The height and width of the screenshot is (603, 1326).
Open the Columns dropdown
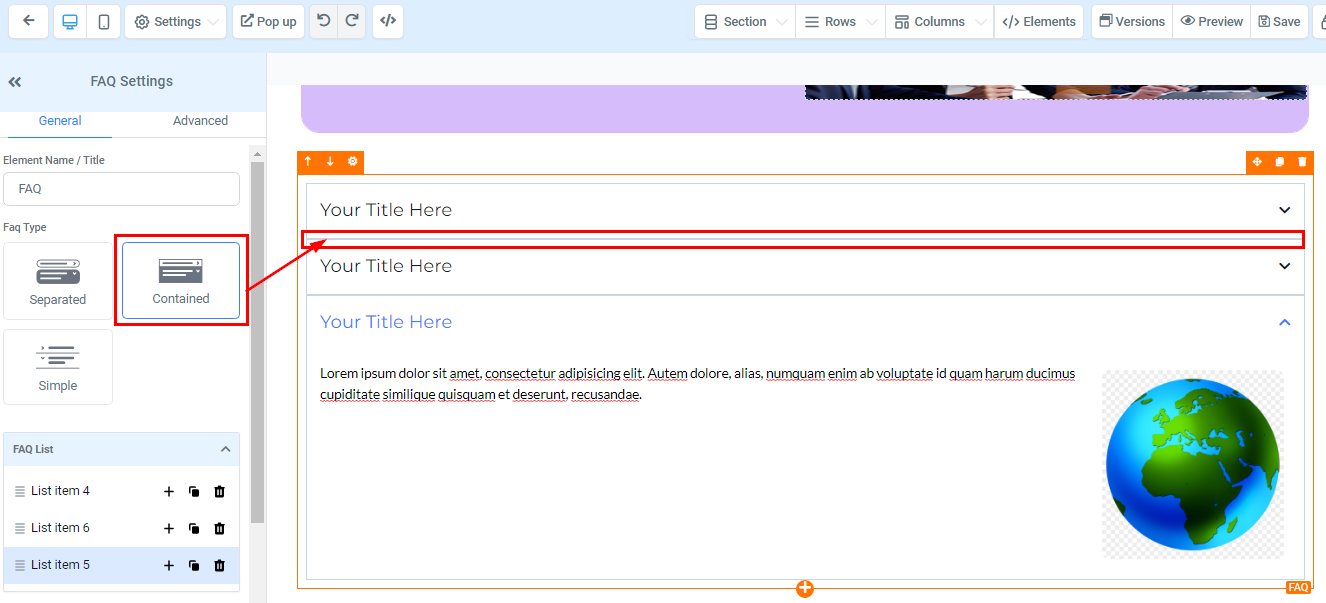(x=939, y=21)
